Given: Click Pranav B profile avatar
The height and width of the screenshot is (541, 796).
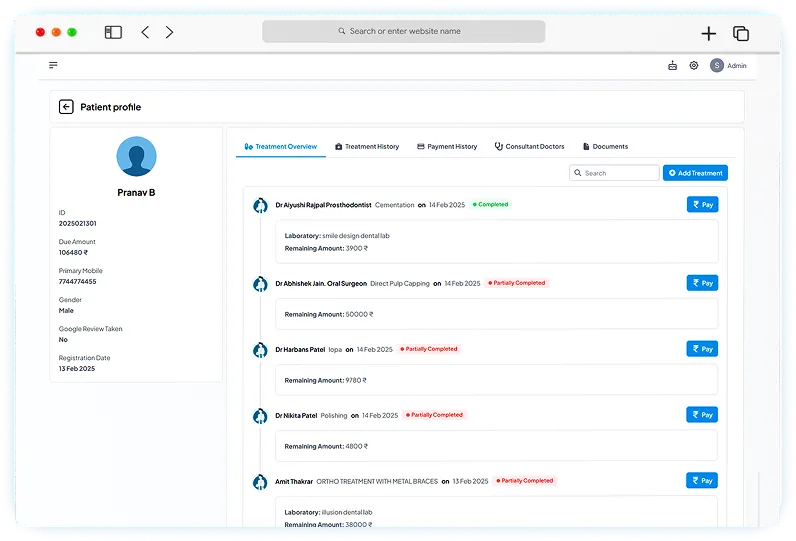Looking at the screenshot, I should pos(136,156).
